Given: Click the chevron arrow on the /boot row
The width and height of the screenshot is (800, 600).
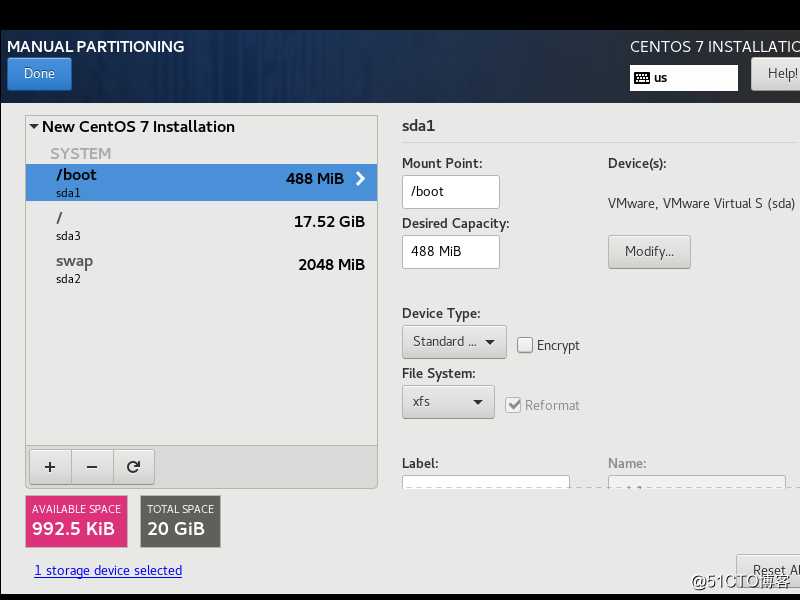Looking at the screenshot, I should pyautogui.click(x=360, y=179).
